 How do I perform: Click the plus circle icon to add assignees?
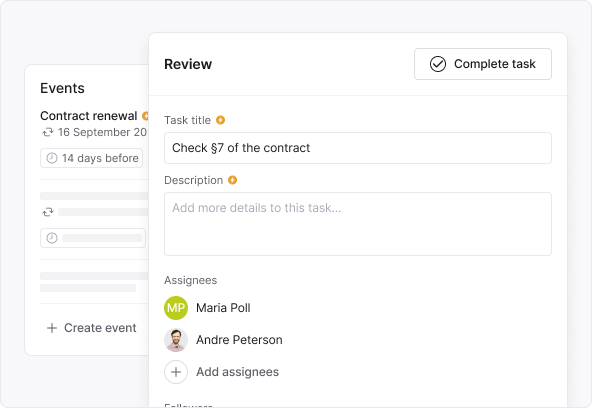click(x=176, y=372)
